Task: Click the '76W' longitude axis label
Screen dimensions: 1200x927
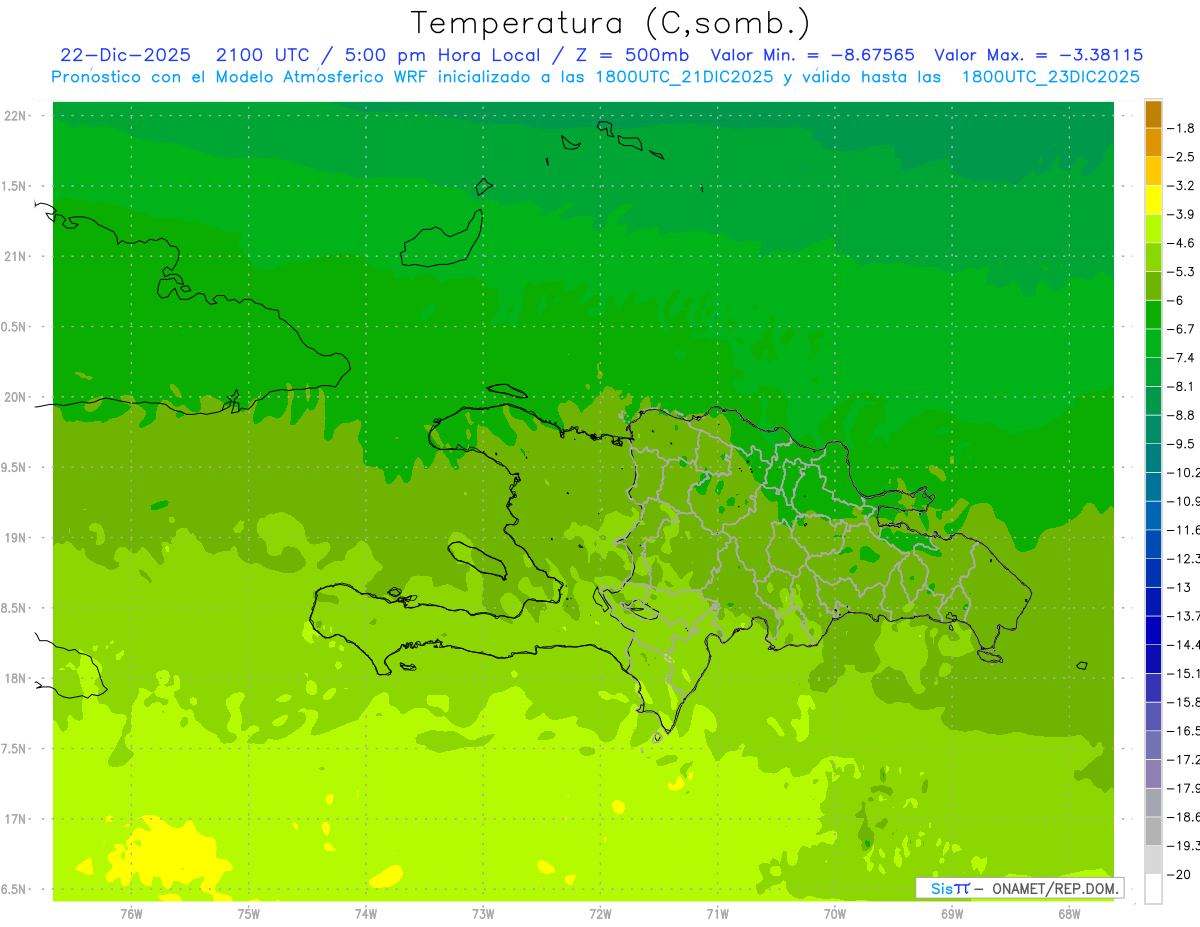Action: tap(131, 914)
